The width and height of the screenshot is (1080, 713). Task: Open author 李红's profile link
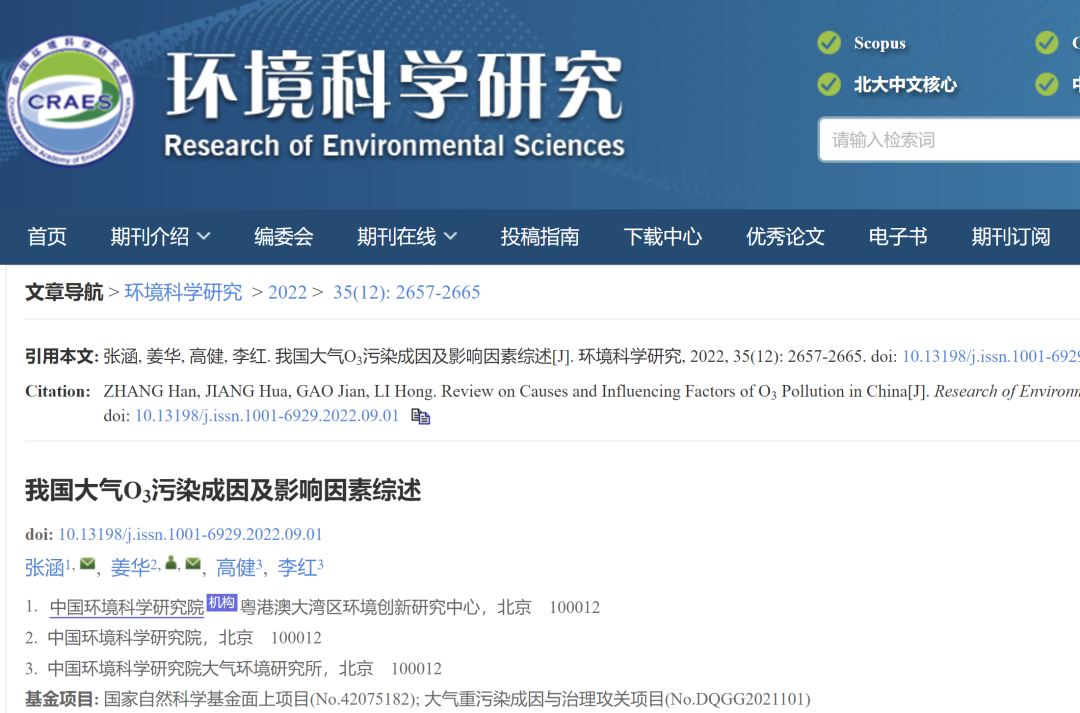297,568
